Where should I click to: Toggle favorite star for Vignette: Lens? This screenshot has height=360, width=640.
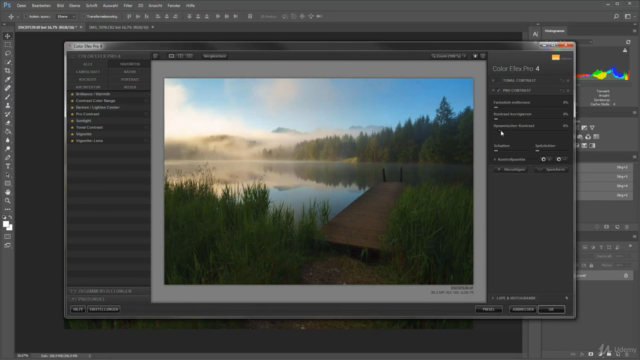click(72, 141)
